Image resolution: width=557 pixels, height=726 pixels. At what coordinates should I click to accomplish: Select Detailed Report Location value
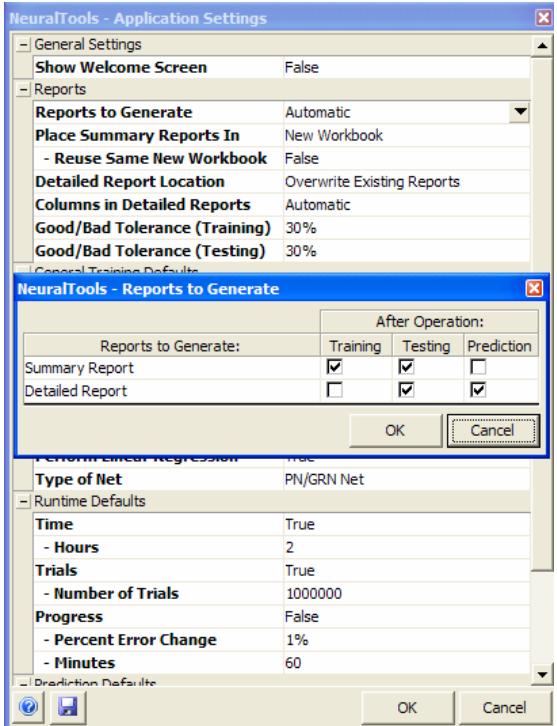pyautogui.click(x=407, y=182)
